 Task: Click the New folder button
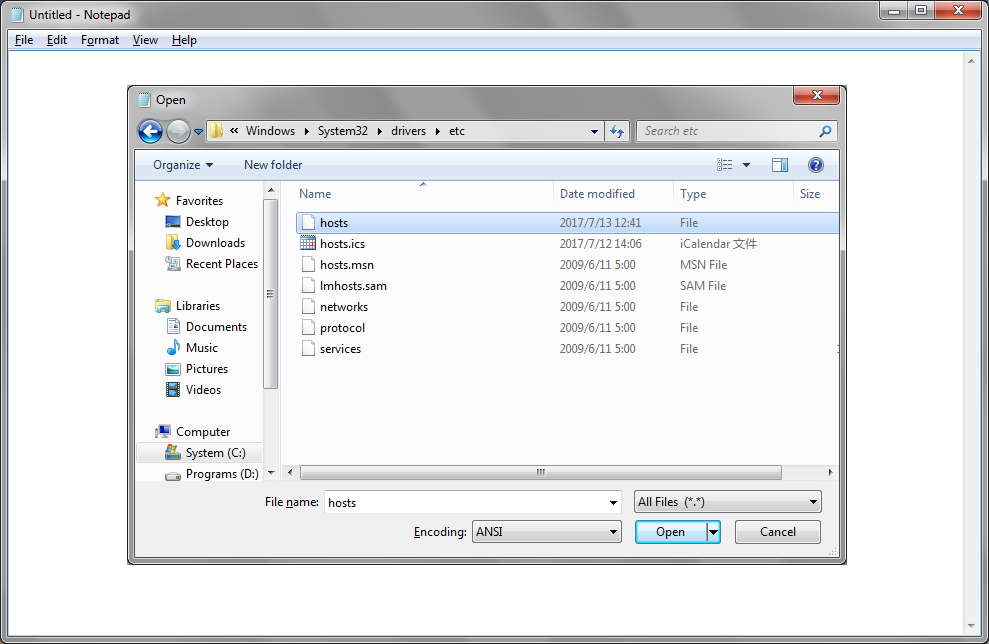point(273,165)
